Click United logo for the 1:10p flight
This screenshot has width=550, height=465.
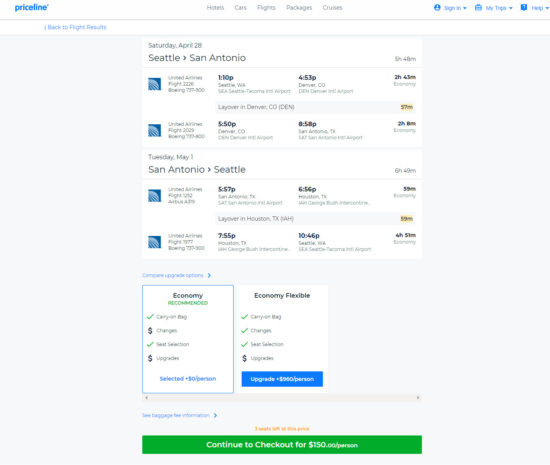point(154,84)
